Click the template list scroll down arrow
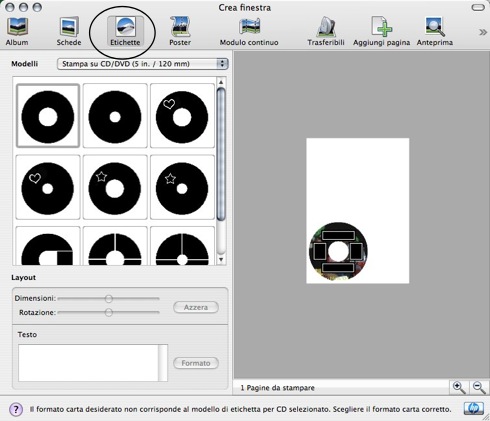490x421 pixels. coord(221,259)
